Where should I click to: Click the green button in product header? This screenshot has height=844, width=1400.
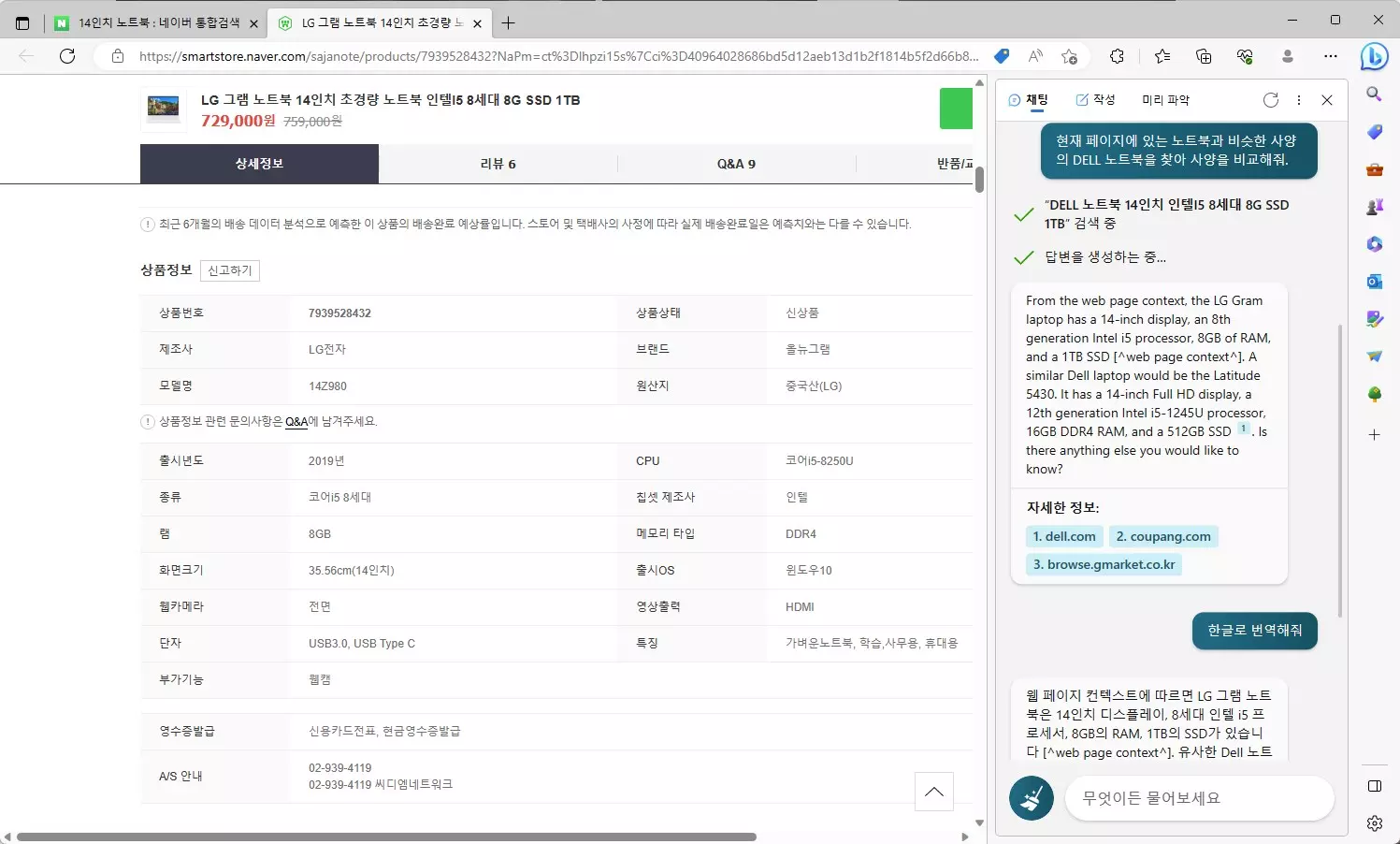coord(956,109)
